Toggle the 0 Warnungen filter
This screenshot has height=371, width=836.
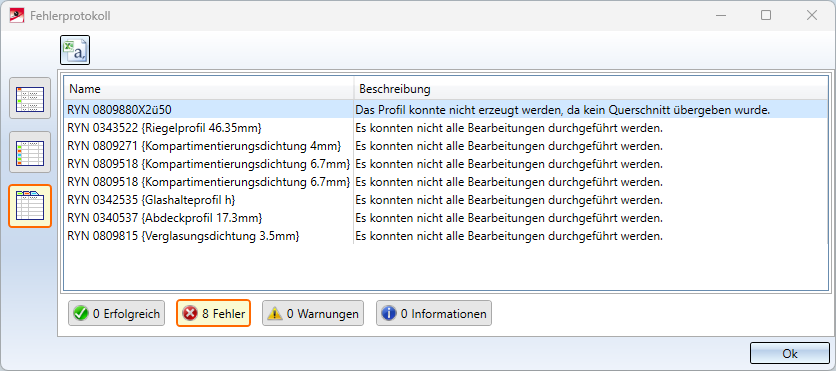pos(313,313)
